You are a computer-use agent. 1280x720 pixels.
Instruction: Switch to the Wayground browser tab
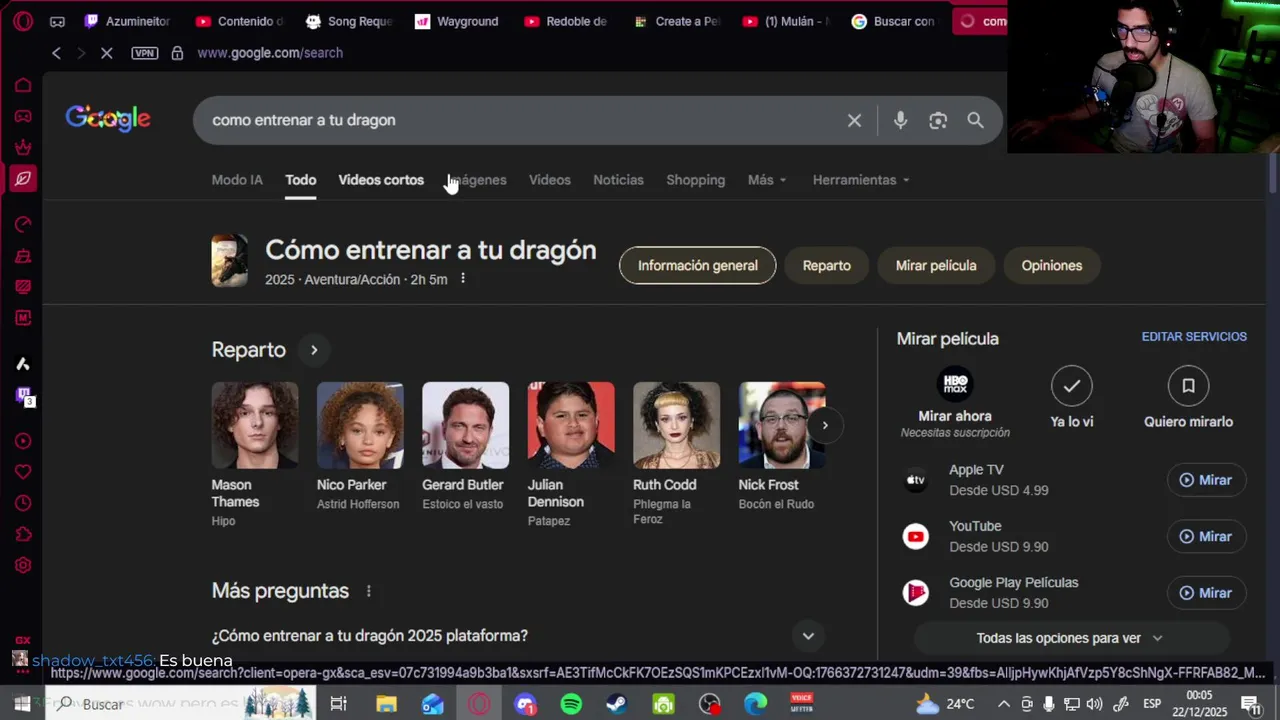[x=457, y=21]
